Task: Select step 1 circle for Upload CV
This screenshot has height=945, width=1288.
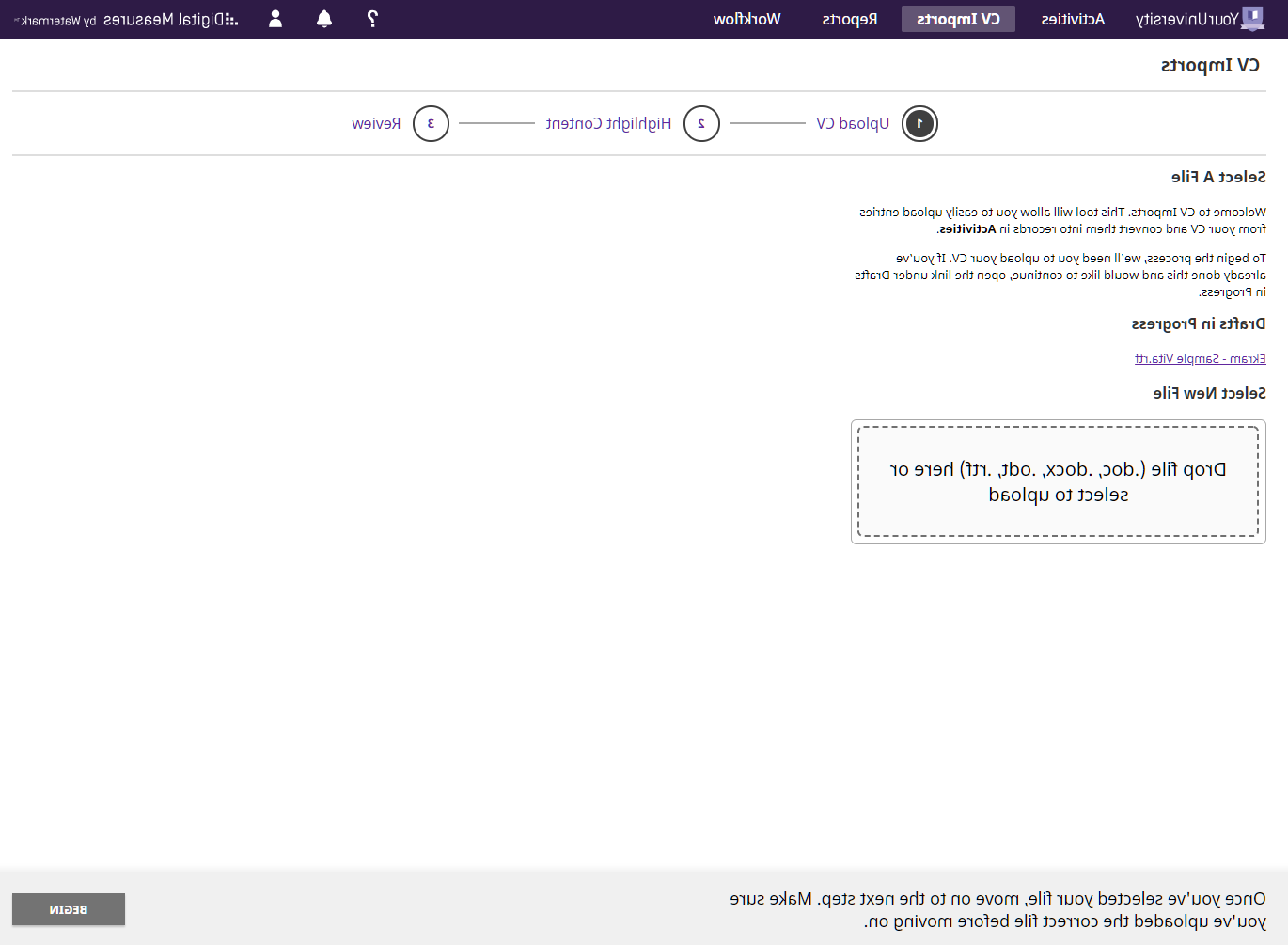Action: [919, 123]
